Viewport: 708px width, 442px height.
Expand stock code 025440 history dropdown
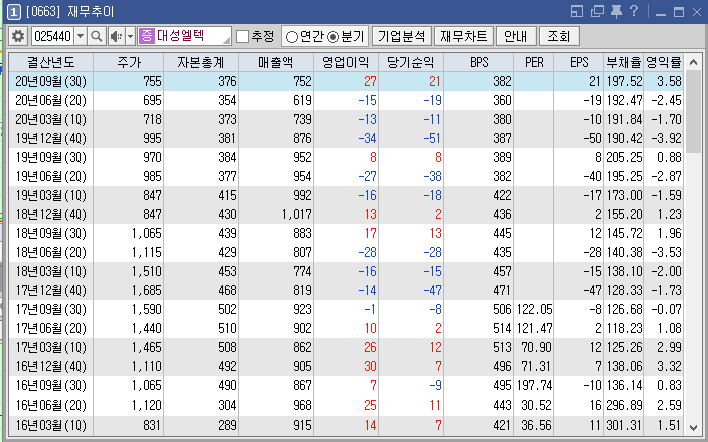(80, 36)
